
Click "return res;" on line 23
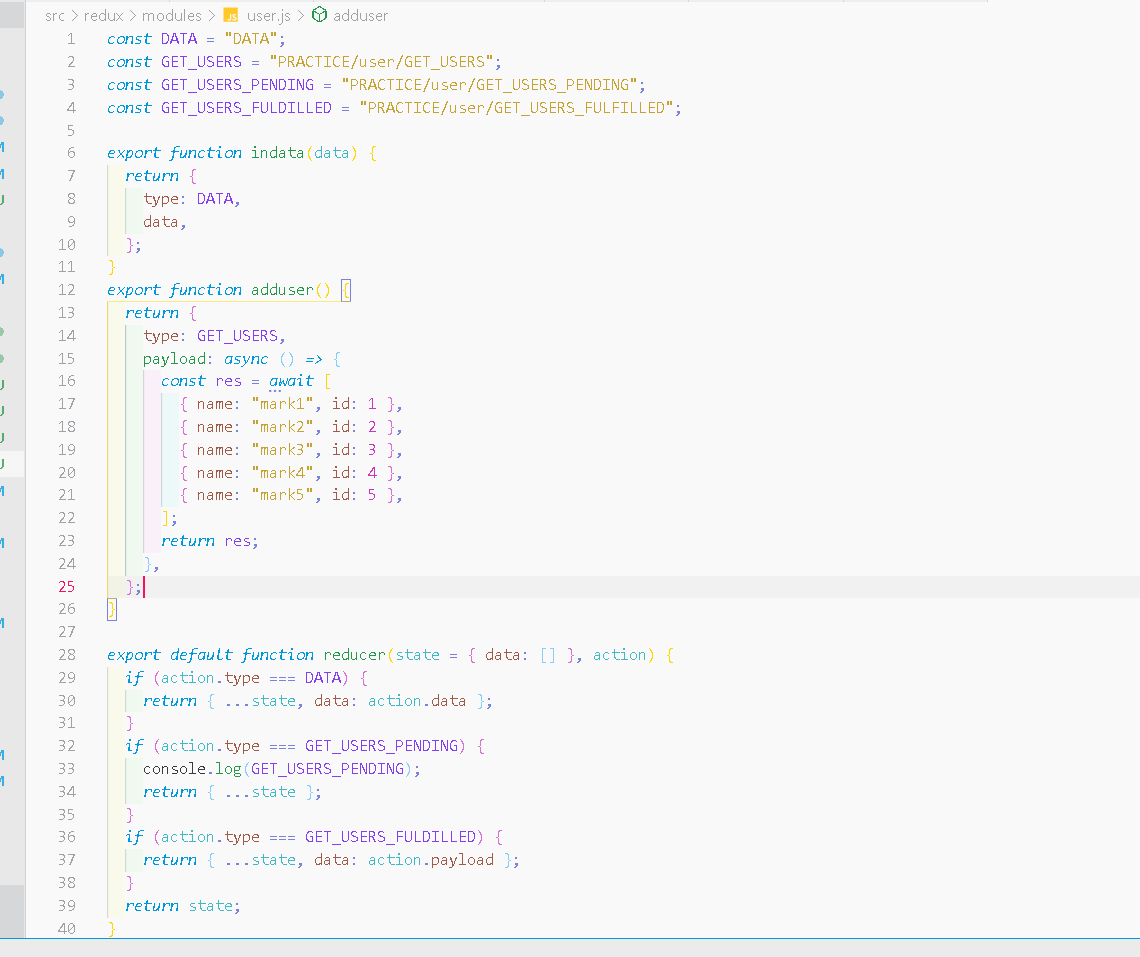click(x=209, y=541)
